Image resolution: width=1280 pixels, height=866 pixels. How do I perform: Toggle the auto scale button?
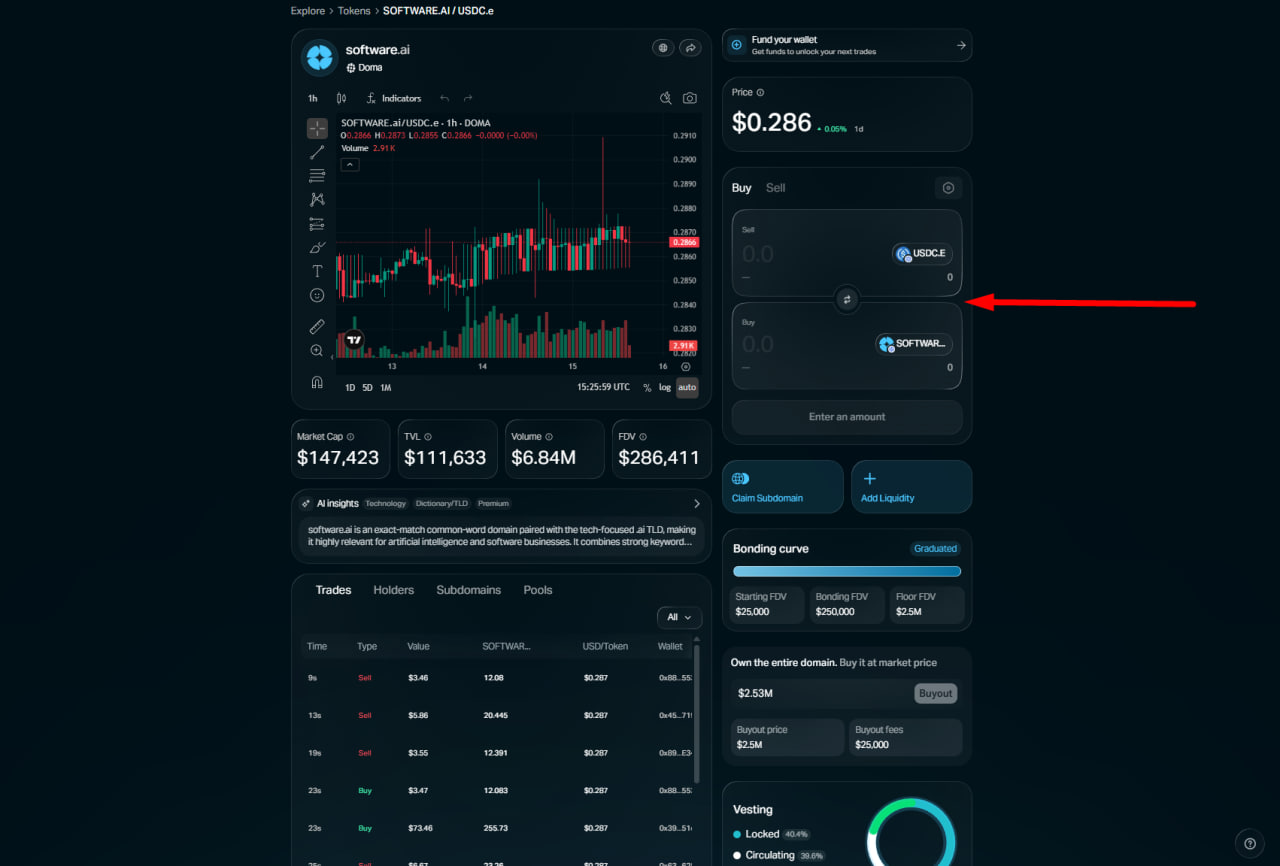[x=687, y=387]
